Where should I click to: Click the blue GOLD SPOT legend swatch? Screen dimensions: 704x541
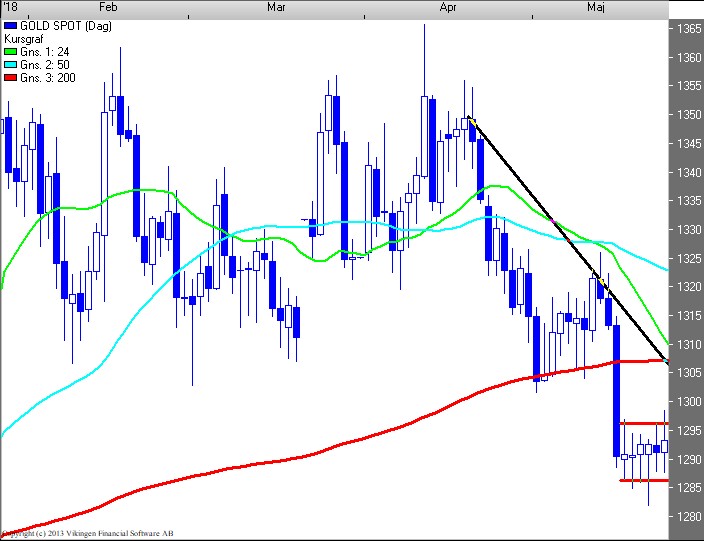pos(11,24)
